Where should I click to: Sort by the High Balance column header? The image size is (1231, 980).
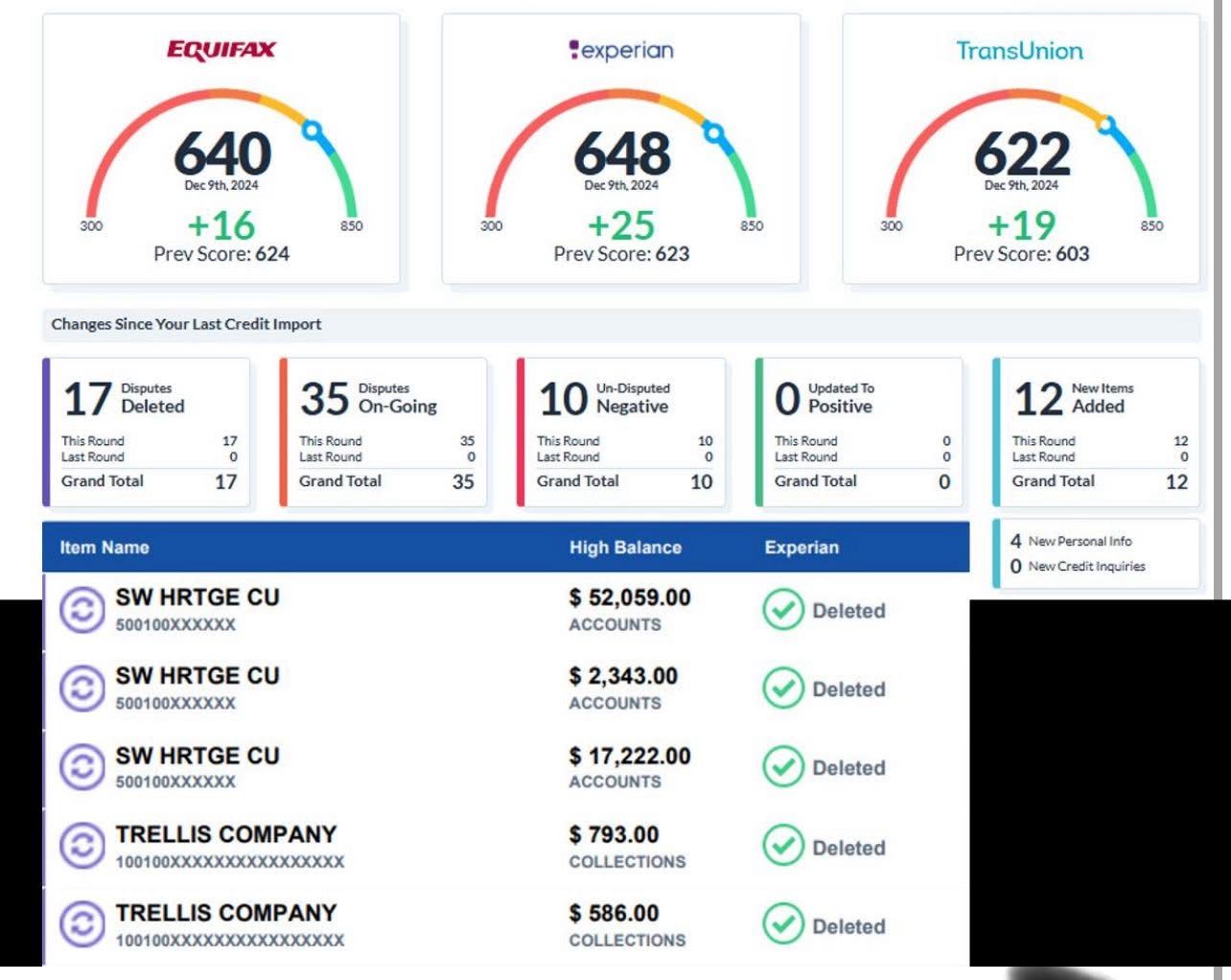click(625, 548)
